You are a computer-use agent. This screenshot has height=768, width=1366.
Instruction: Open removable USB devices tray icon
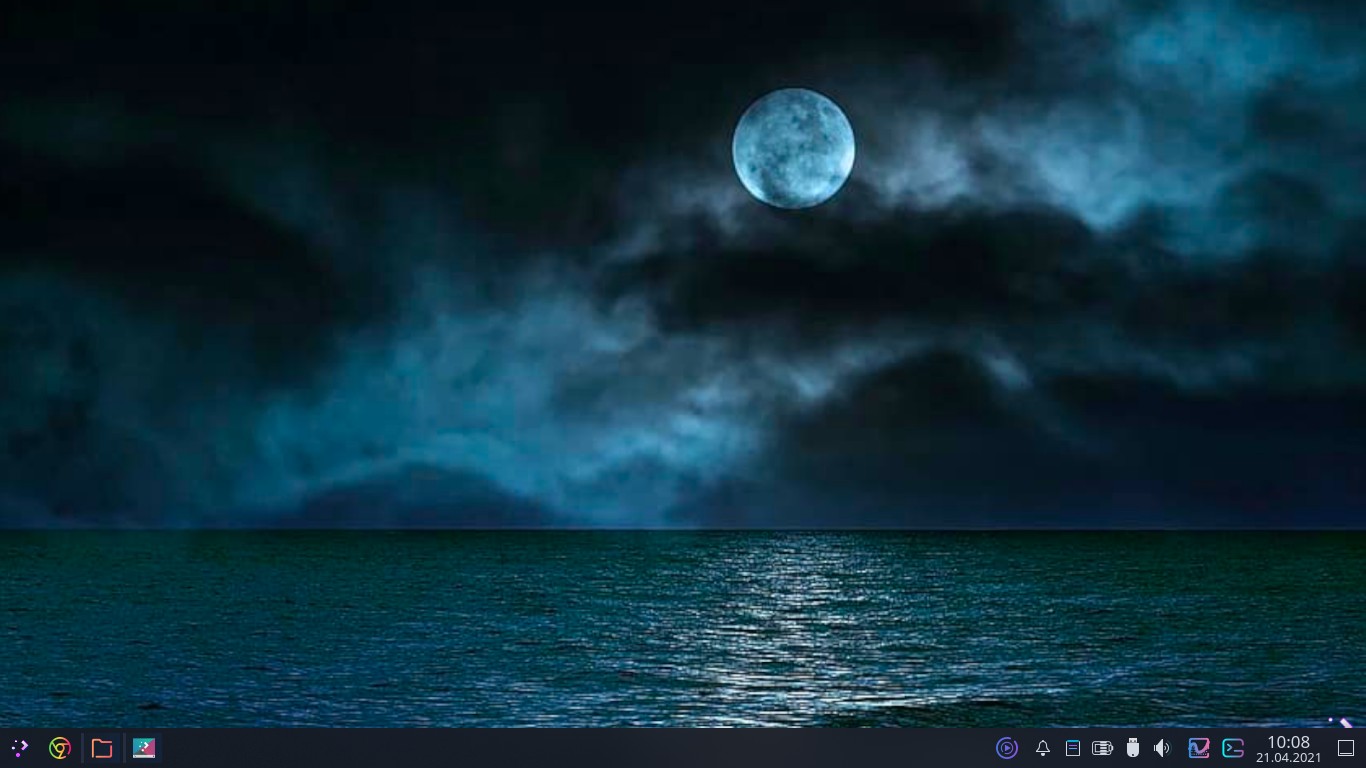point(1133,748)
